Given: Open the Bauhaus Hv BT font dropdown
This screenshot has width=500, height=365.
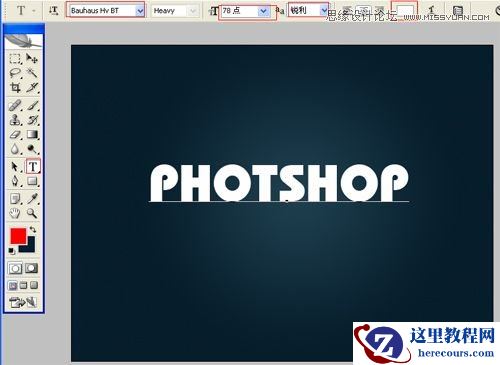Looking at the screenshot, I should click(x=140, y=11).
